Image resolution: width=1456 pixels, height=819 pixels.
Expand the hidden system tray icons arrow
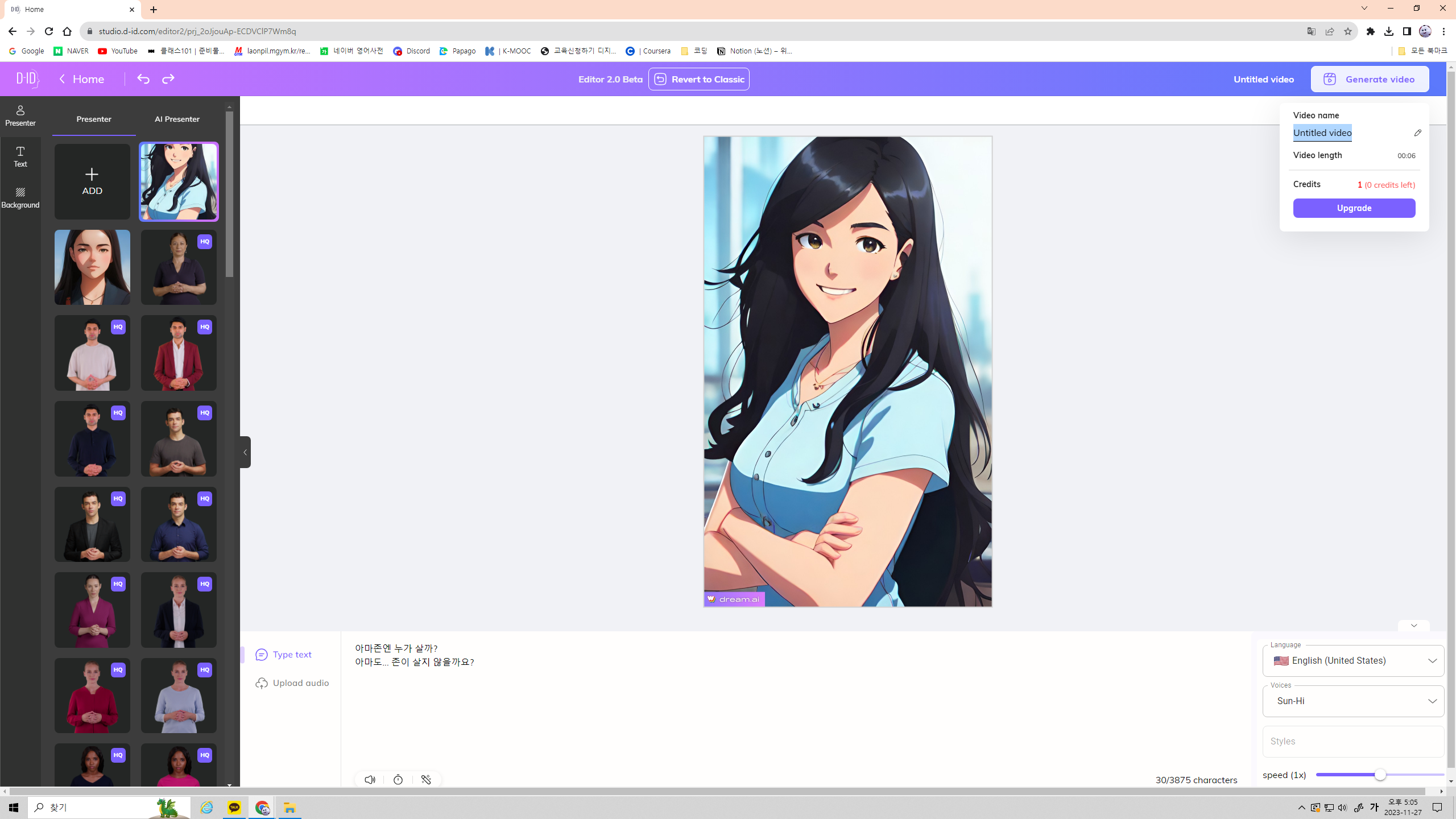point(1301,808)
